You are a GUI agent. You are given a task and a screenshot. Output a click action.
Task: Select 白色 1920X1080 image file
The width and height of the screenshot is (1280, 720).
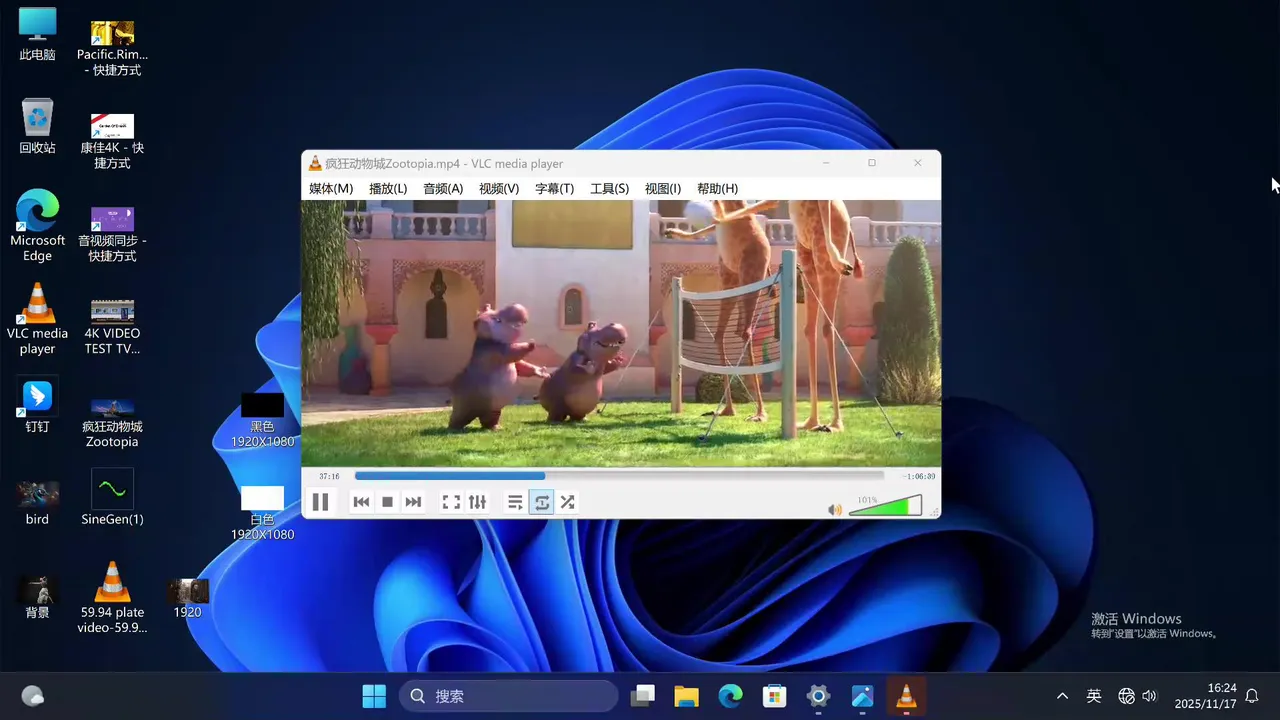(262, 513)
